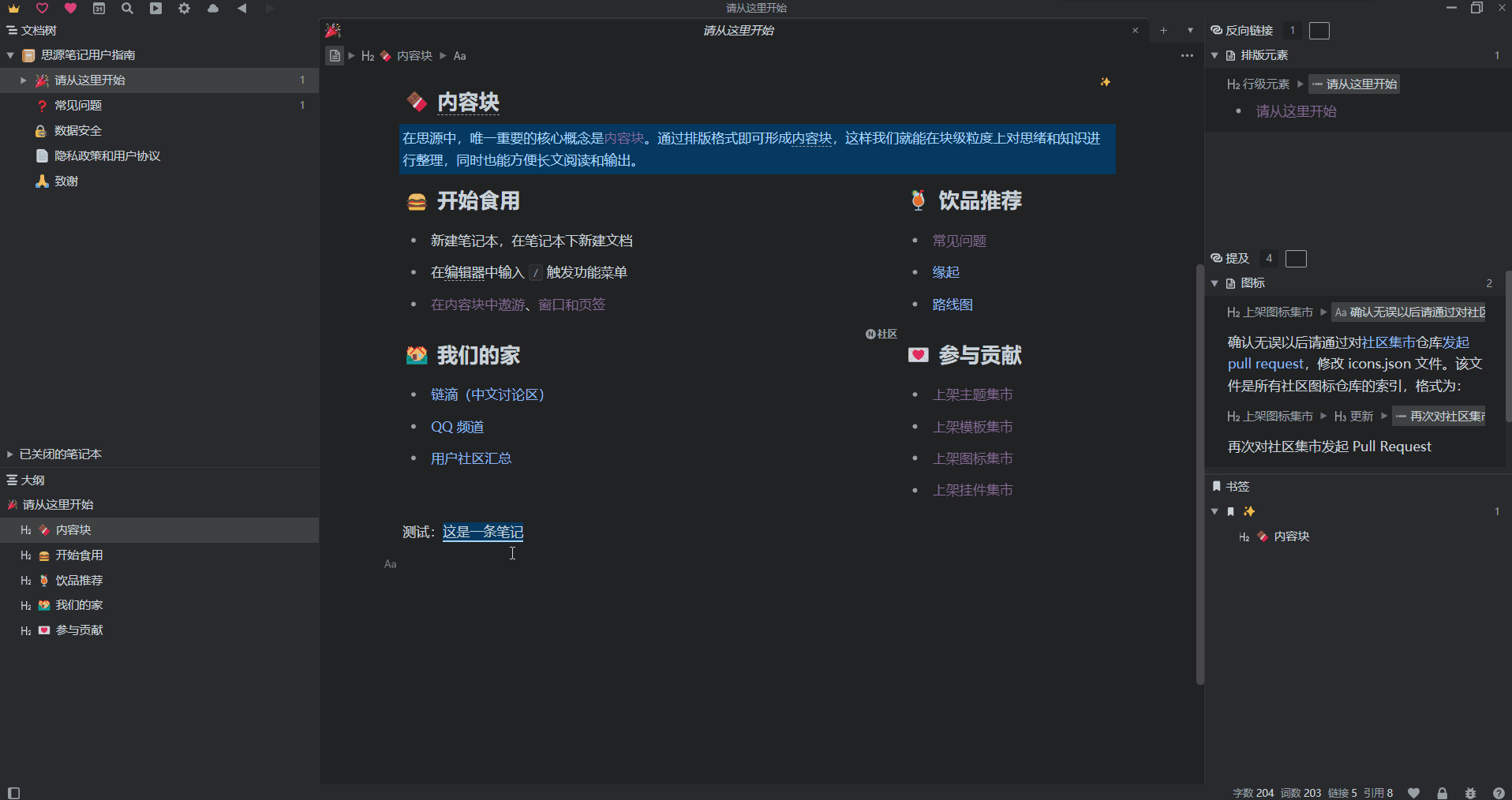1512x800 pixels.
Task: Start cloud sync with the cloud icon
Action: click(x=212, y=9)
